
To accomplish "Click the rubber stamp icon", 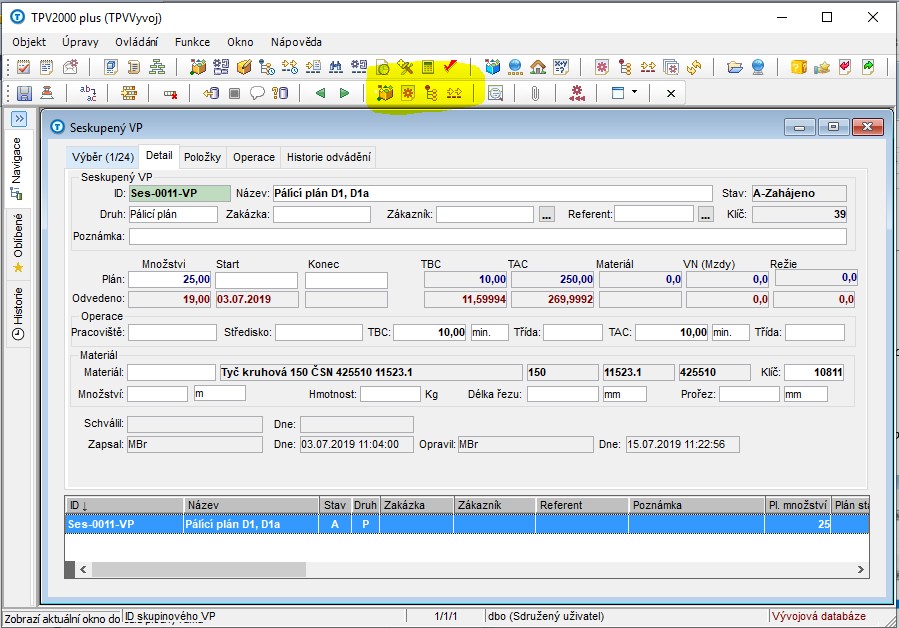I will pos(47,93).
